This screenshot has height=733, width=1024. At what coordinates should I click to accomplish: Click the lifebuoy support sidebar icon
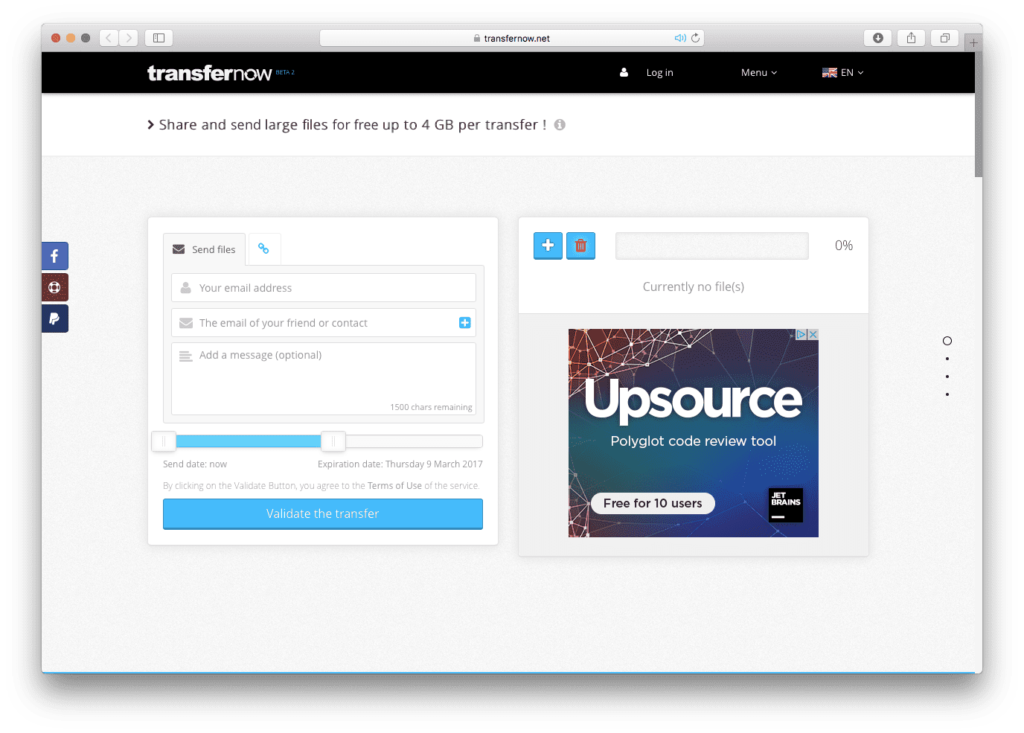pyautogui.click(x=54, y=288)
